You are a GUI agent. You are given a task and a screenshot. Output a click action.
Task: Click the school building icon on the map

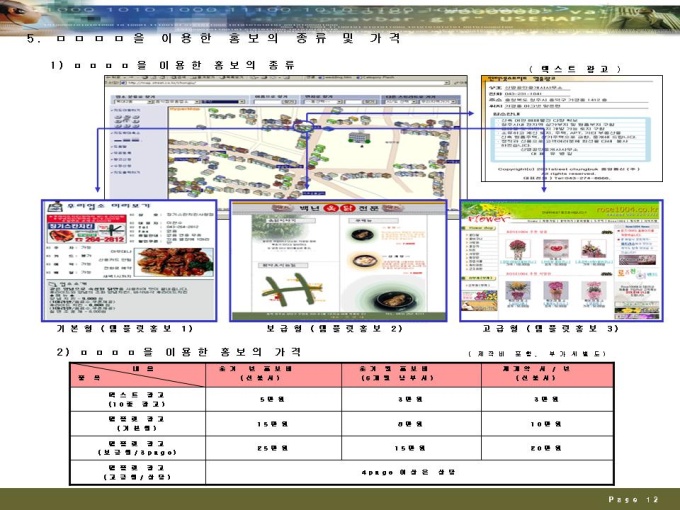[x=360, y=137]
